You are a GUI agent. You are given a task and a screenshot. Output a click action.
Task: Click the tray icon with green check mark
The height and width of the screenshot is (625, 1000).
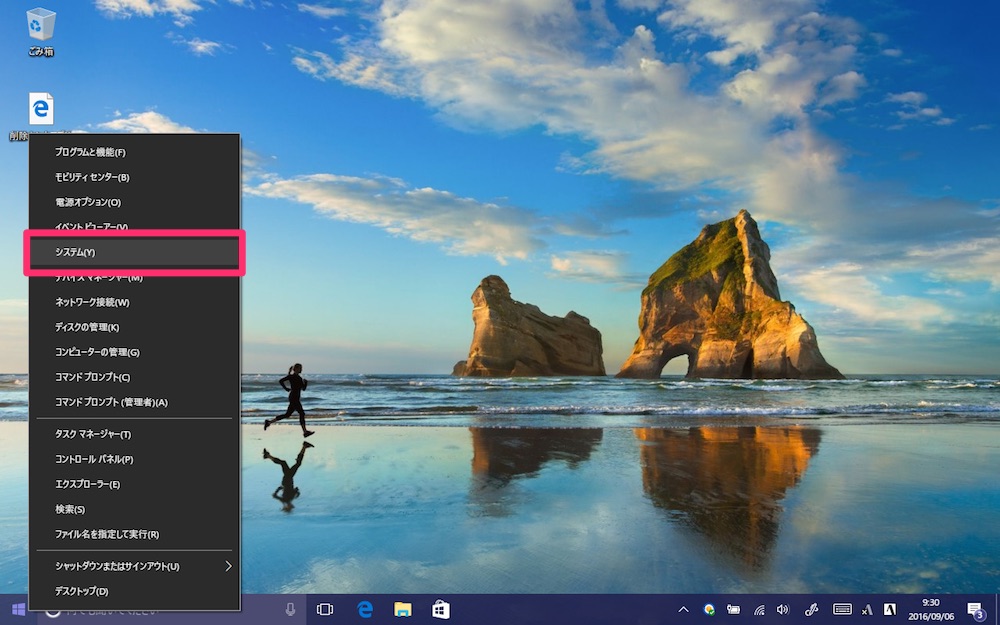(709, 610)
